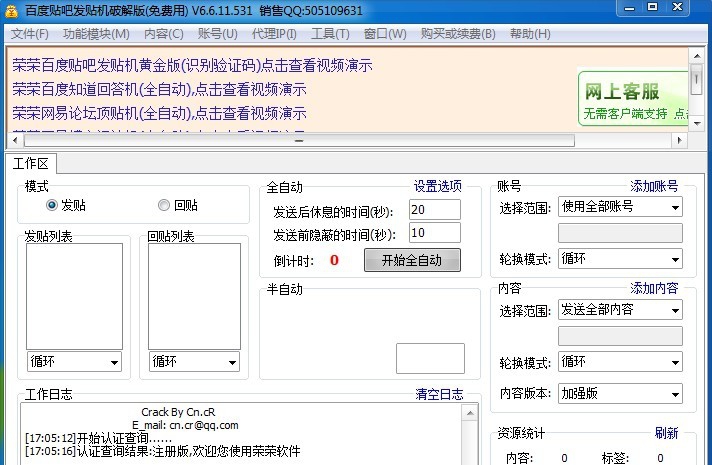This screenshot has height=465, width=712.
Task: Click the disabled field below 内容 选择范围
Action: pyautogui.click(x=620, y=336)
